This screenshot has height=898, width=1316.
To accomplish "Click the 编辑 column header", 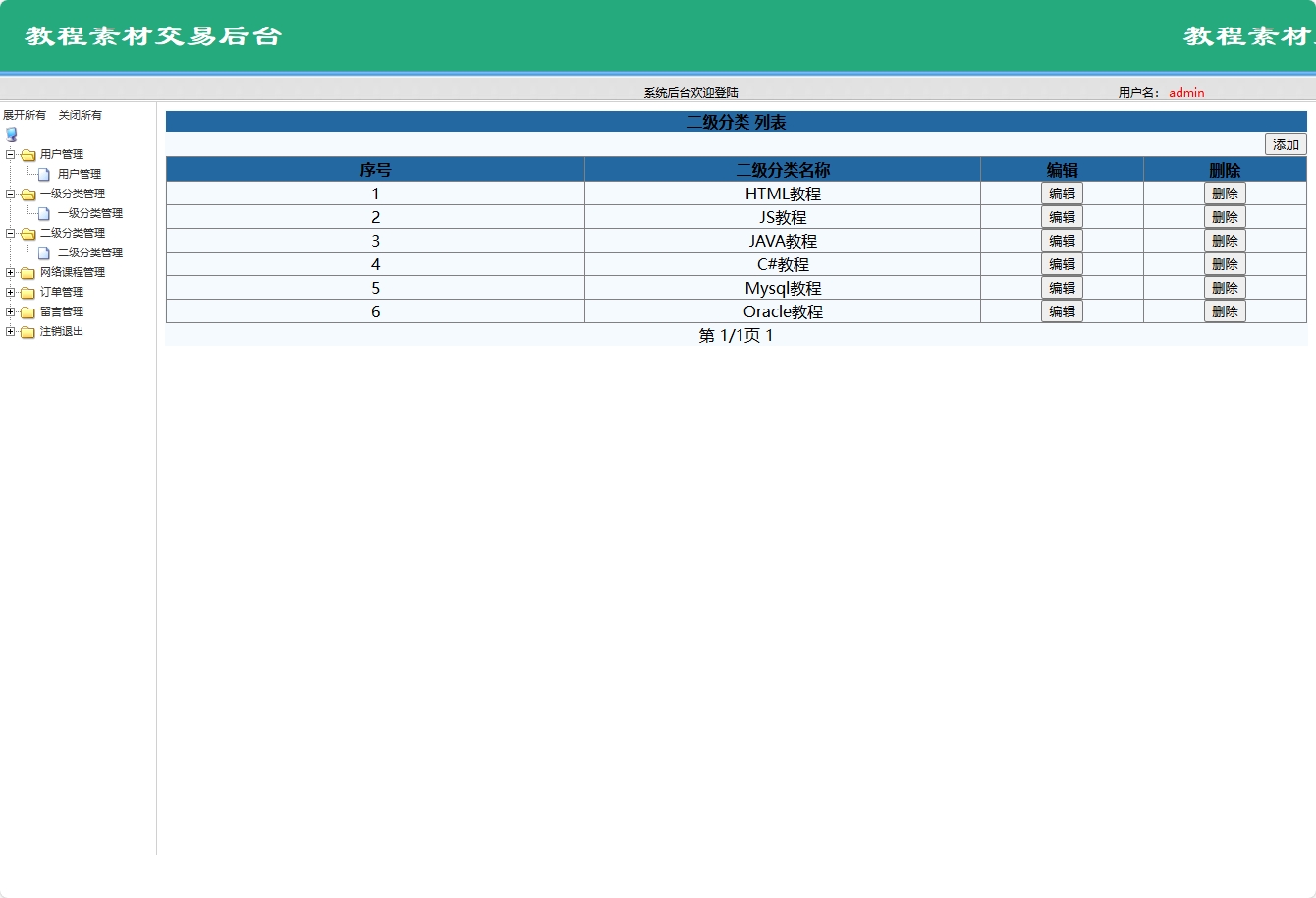I will tap(1062, 170).
